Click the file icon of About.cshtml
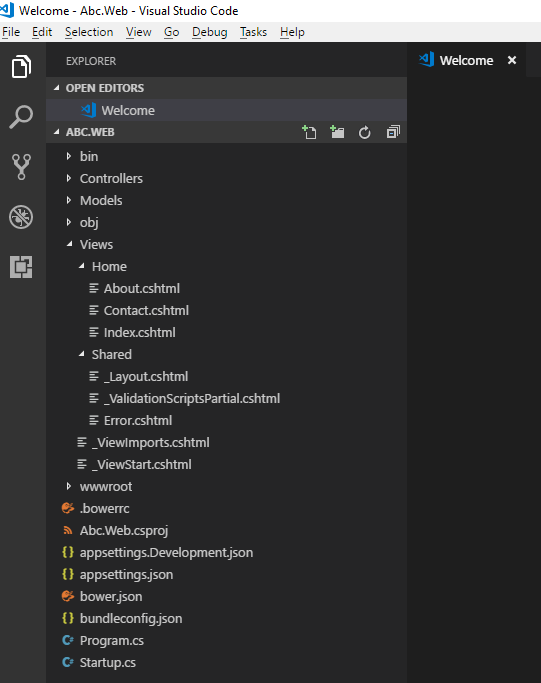The image size is (541, 683). tap(94, 288)
